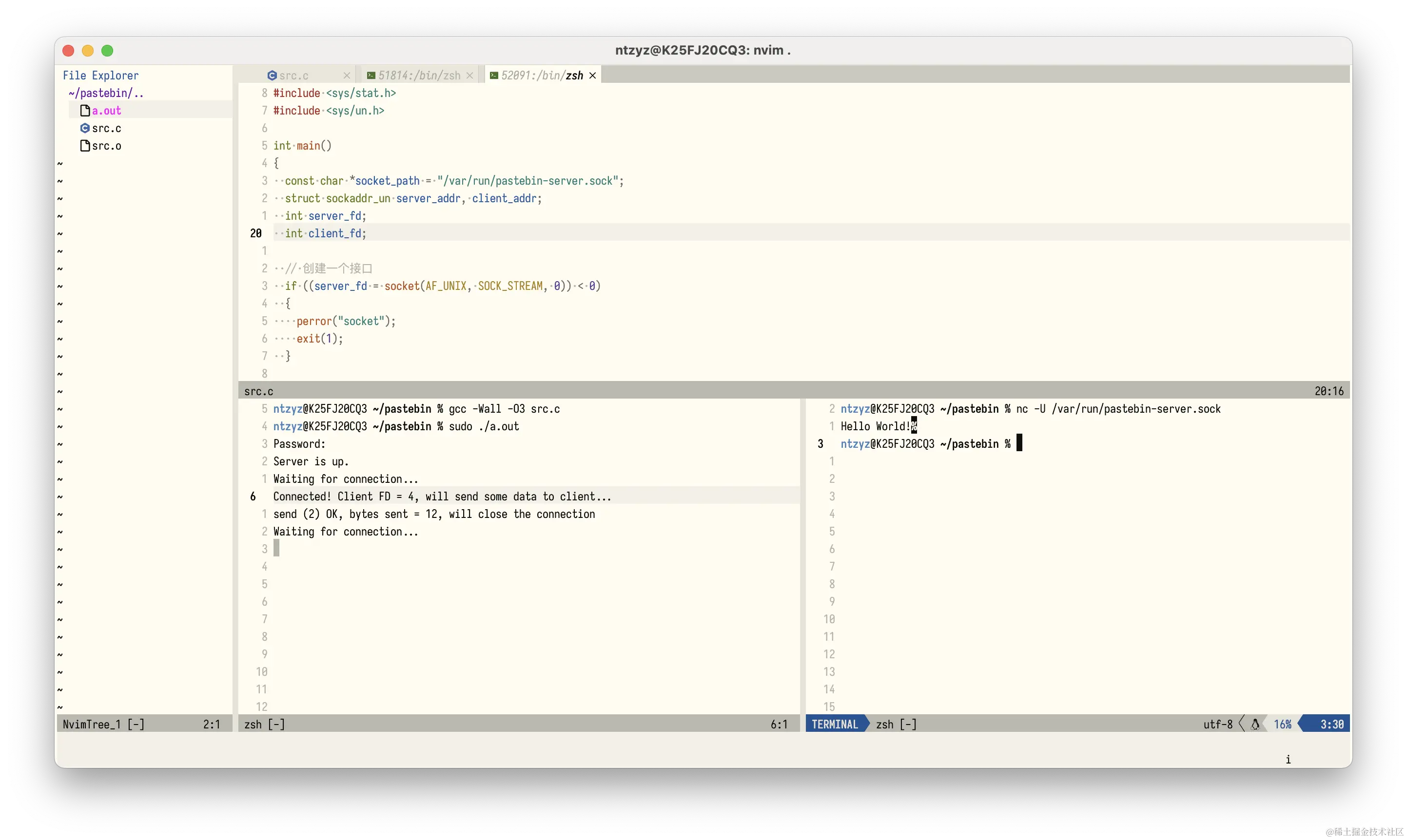Click the a.out file icon in explorer
This screenshot has height=840, width=1407.
coord(85,111)
